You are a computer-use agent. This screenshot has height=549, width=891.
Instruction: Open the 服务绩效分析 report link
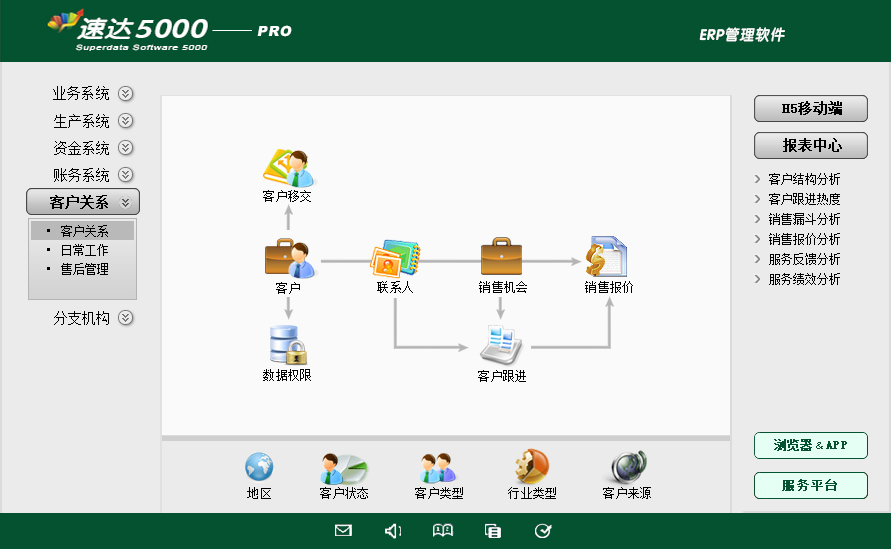804,279
